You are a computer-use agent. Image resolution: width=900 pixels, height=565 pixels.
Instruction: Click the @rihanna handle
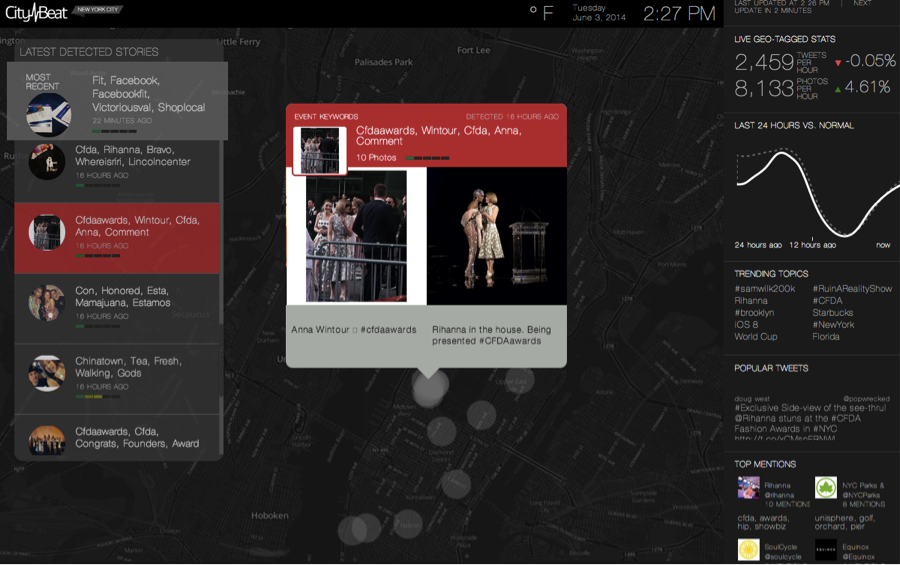click(x=779, y=495)
